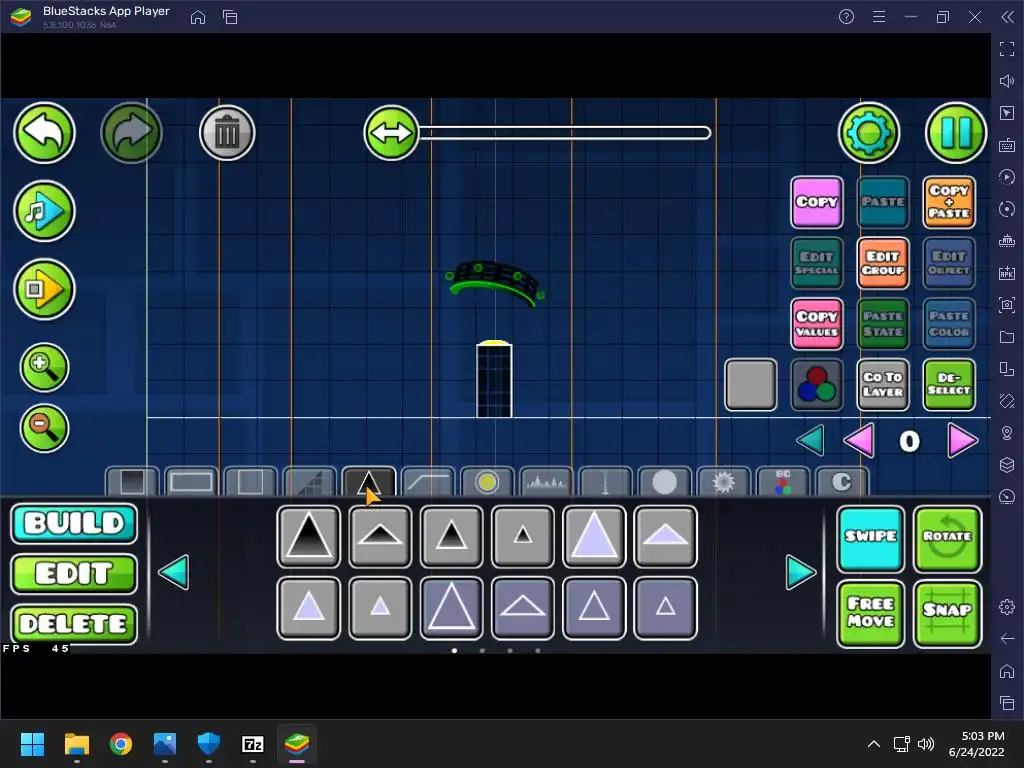1024x768 pixels.
Task: Switch to the Edit tab
Action: click(74, 573)
